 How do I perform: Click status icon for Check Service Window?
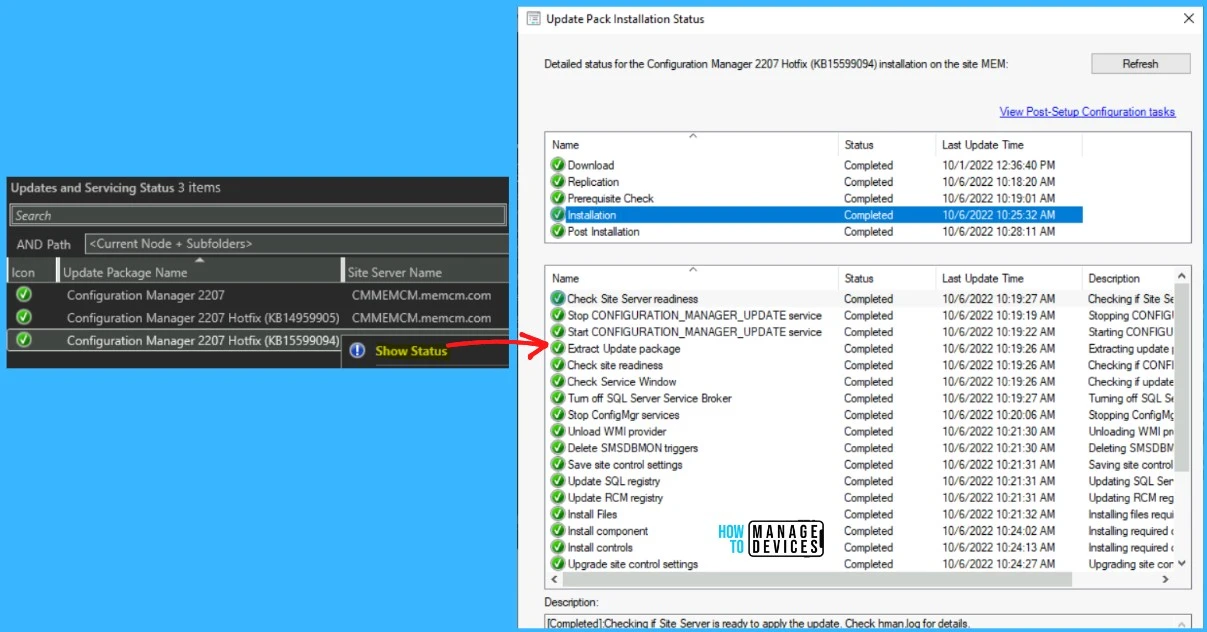[x=557, y=381]
